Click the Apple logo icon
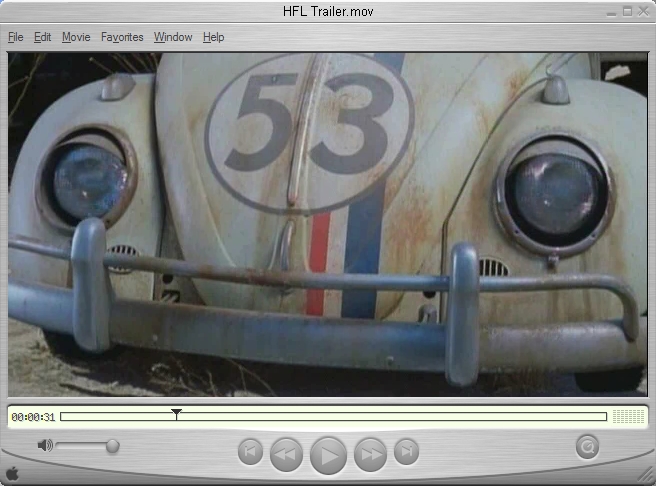656x486 pixels. [x=13, y=473]
